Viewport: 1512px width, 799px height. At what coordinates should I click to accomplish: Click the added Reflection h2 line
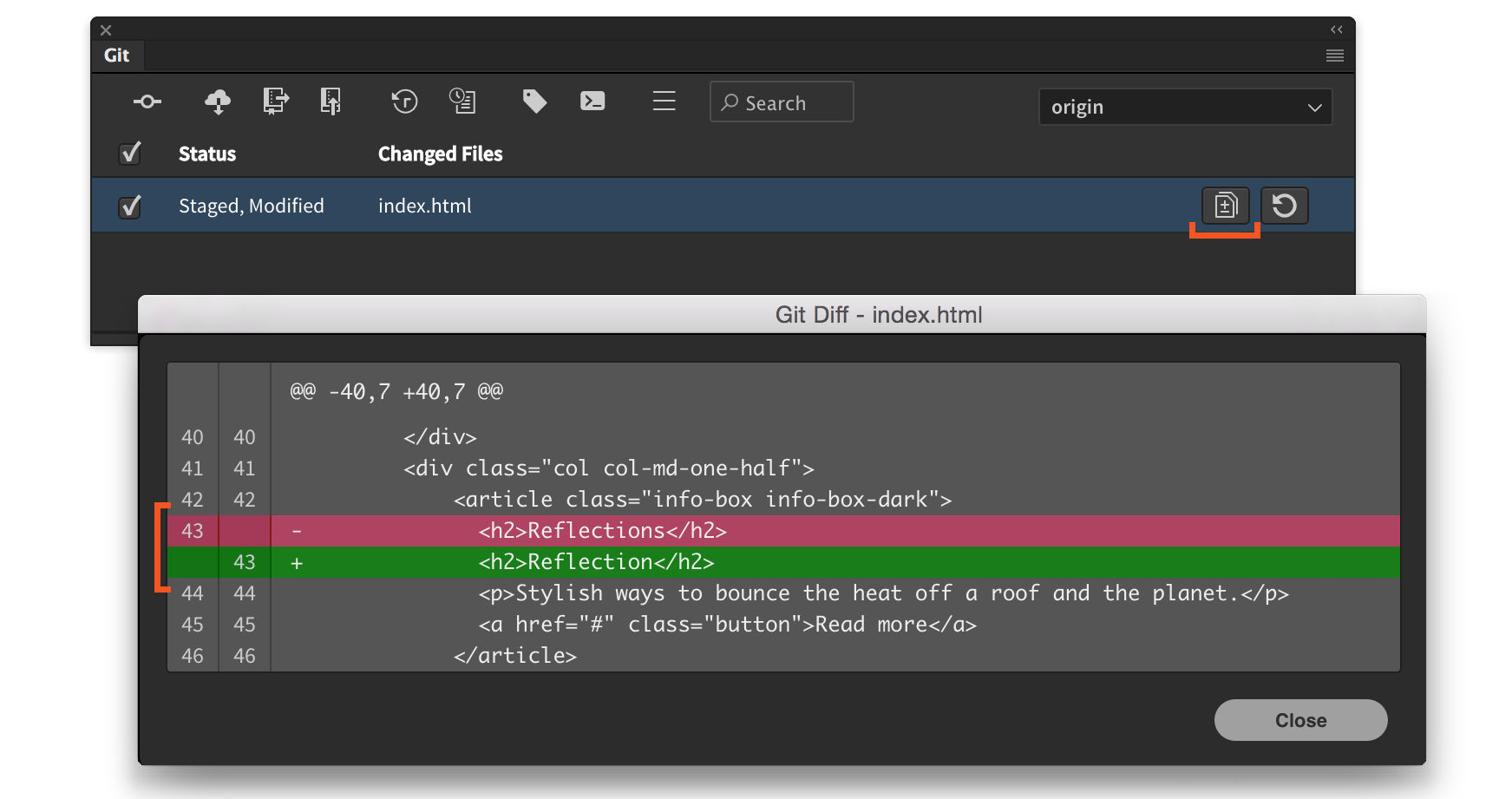pos(783,562)
